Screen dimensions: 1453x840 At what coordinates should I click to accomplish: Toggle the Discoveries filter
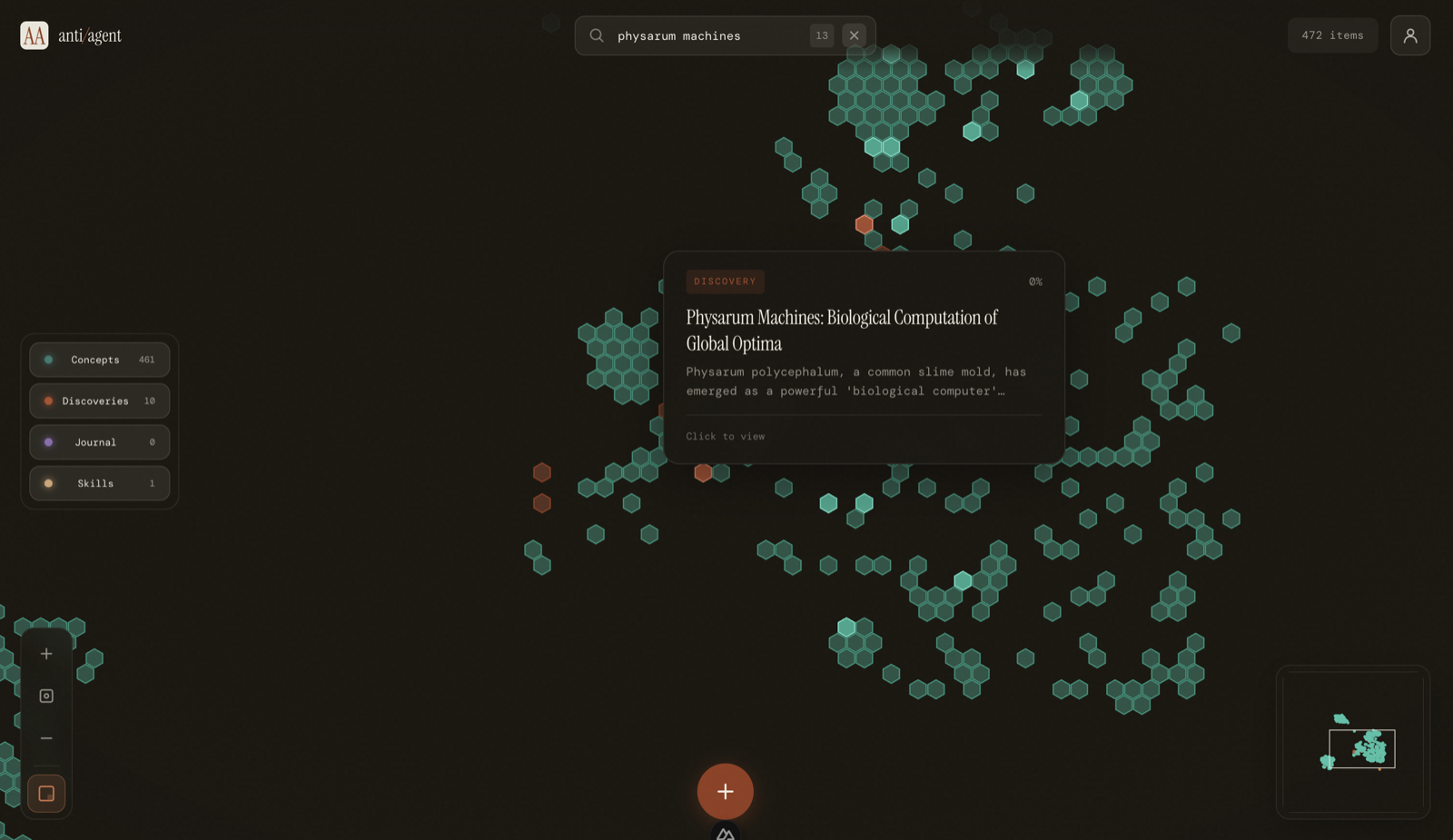click(x=99, y=400)
